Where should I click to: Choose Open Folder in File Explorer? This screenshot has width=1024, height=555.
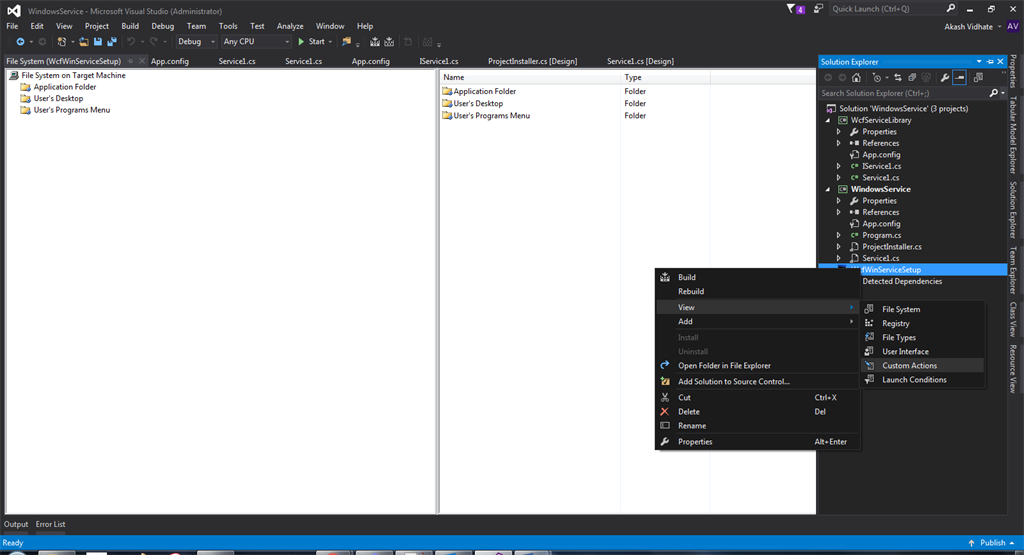[x=757, y=366]
